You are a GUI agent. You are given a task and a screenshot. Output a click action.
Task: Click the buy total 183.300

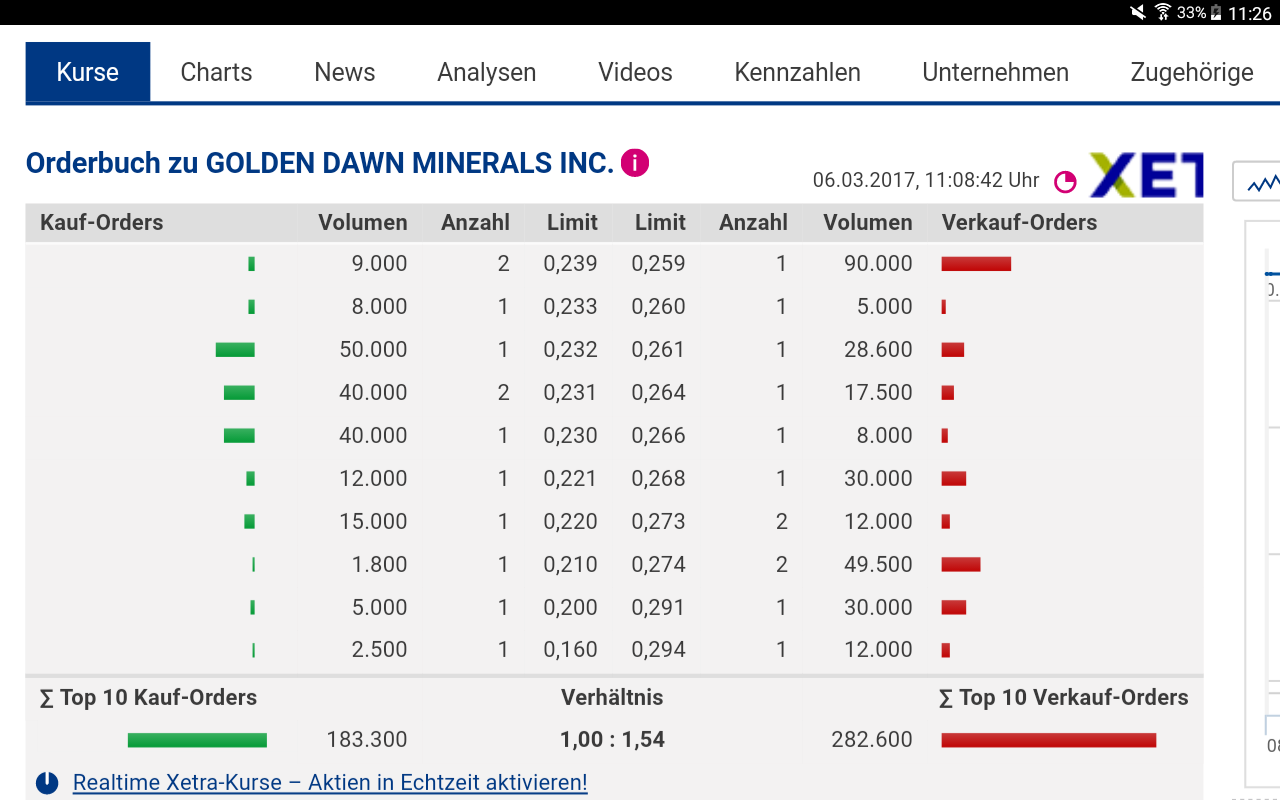pyautogui.click(x=367, y=740)
